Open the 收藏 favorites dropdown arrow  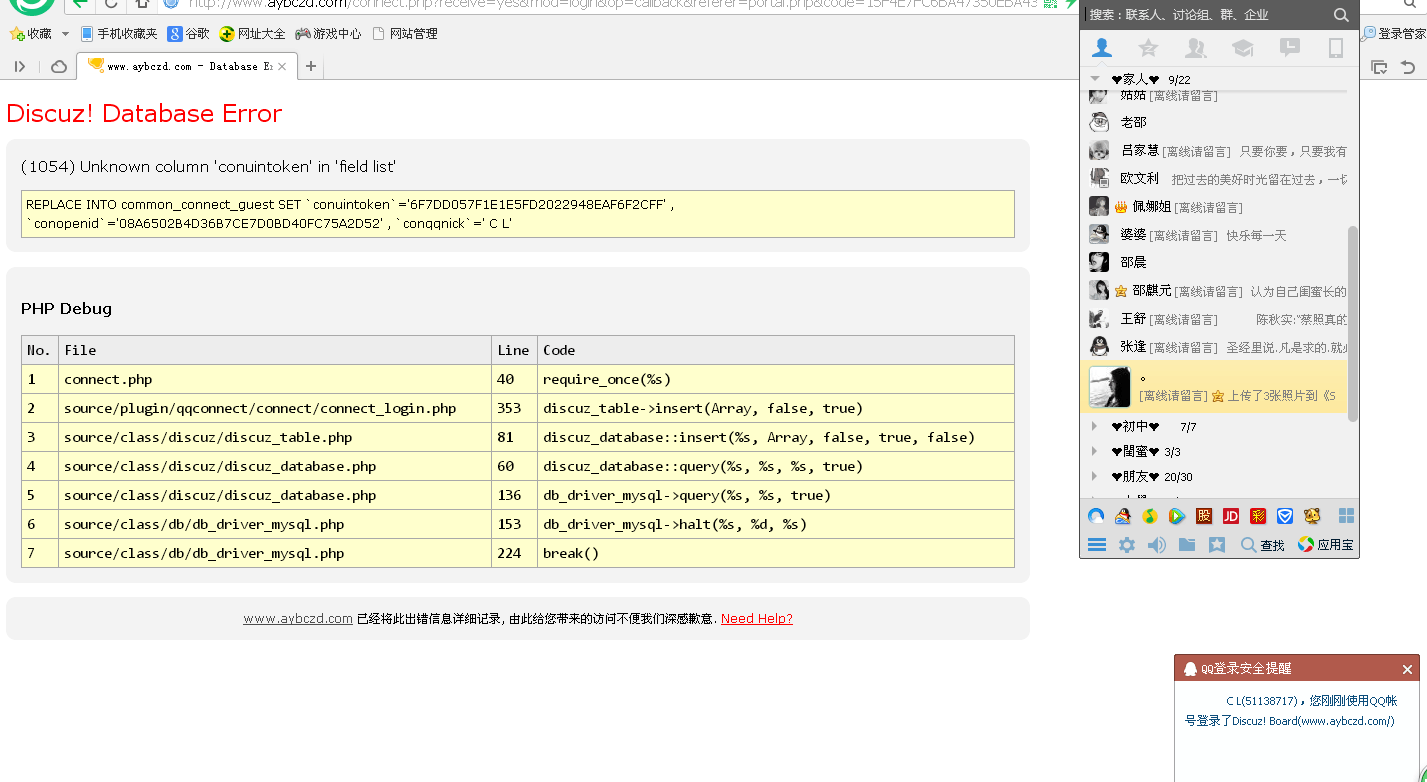[65, 34]
